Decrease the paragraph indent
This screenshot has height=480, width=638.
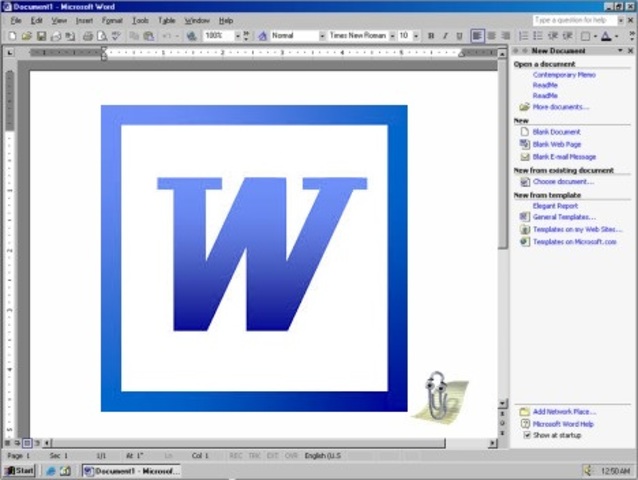[x=553, y=36]
